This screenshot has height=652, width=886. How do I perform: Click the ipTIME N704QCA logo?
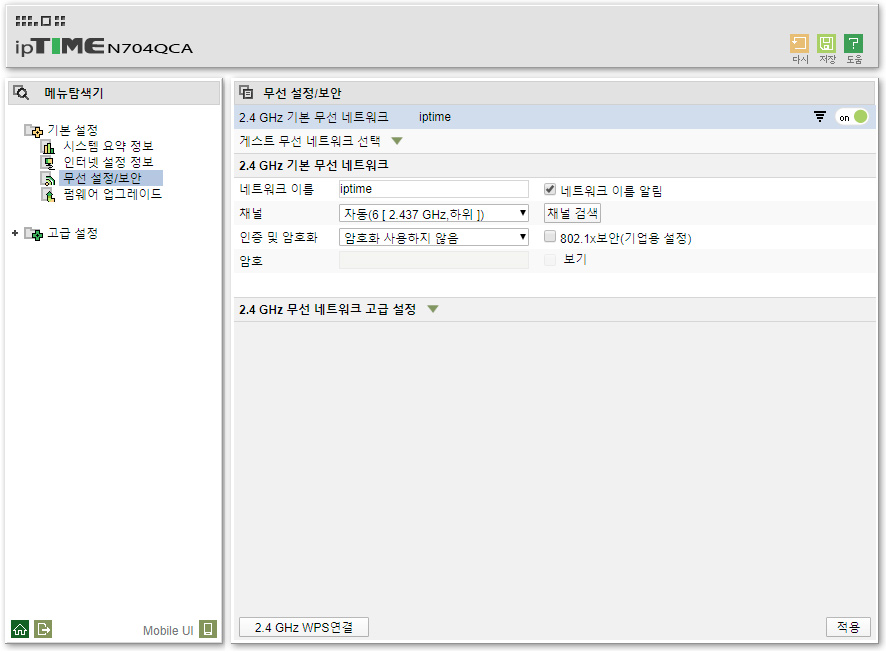tap(104, 47)
